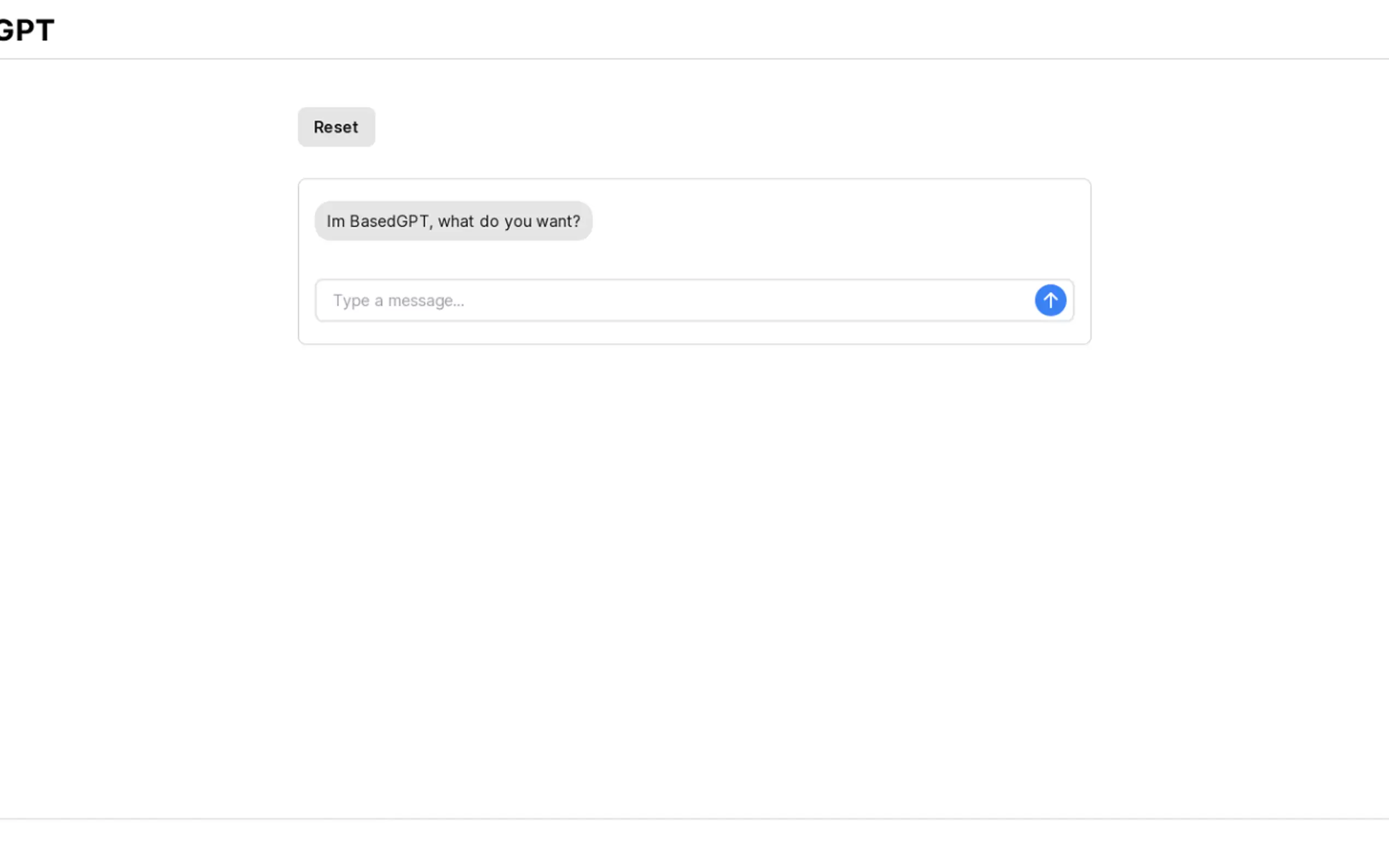
Task: Click the empty space right of the greeting bubble
Action: [833, 221]
